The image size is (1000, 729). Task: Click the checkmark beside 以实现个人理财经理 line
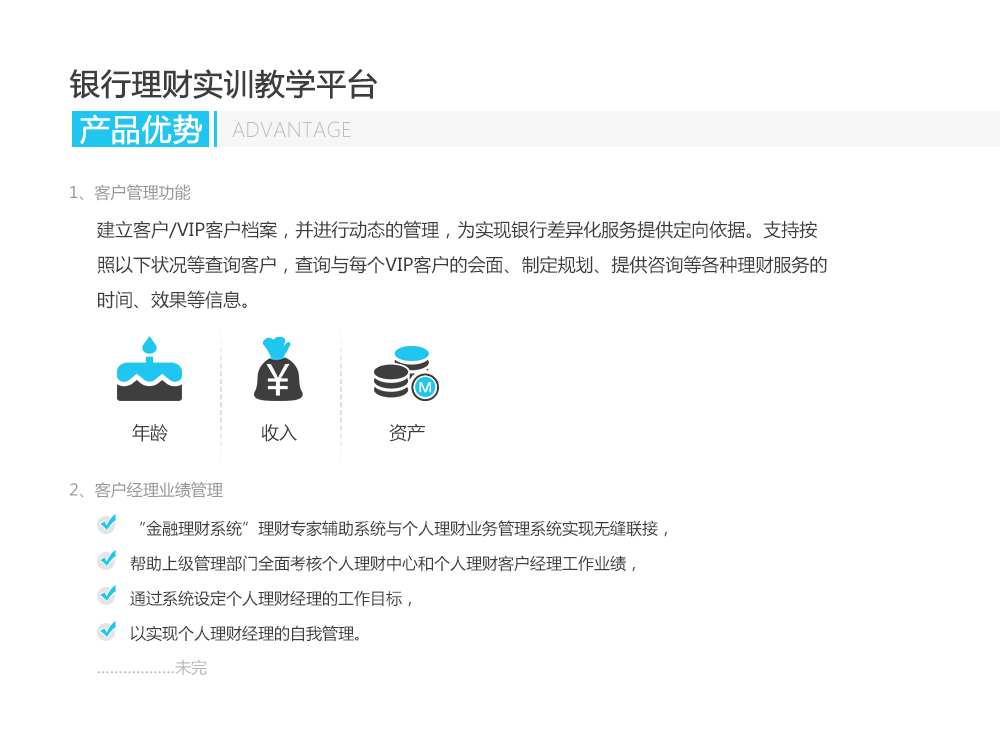pyautogui.click(x=107, y=631)
